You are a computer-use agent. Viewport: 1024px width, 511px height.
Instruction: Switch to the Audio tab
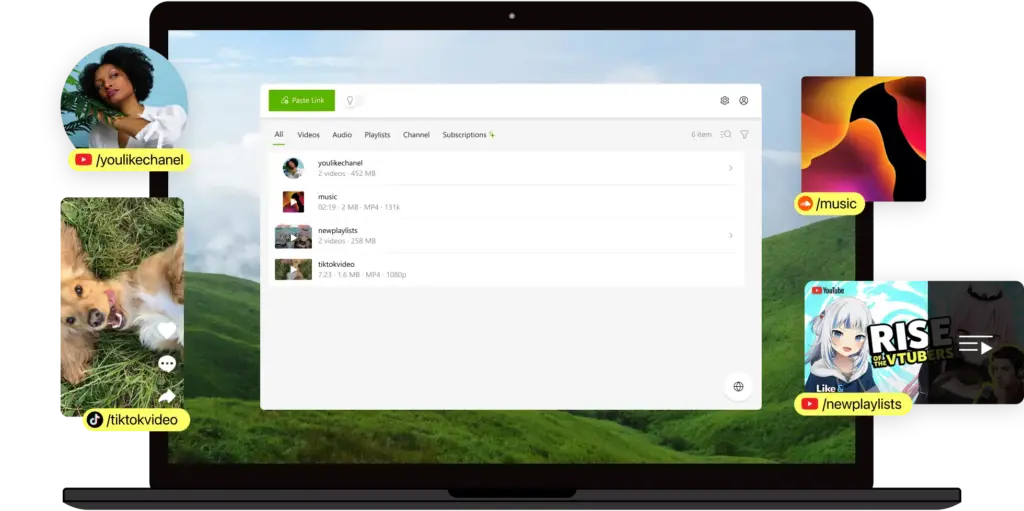pyautogui.click(x=342, y=135)
